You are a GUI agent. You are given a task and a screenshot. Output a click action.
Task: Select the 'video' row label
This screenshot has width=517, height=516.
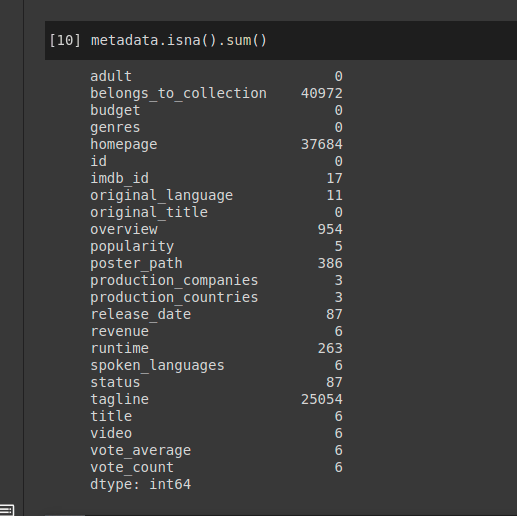pyautogui.click(x=111, y=433)
